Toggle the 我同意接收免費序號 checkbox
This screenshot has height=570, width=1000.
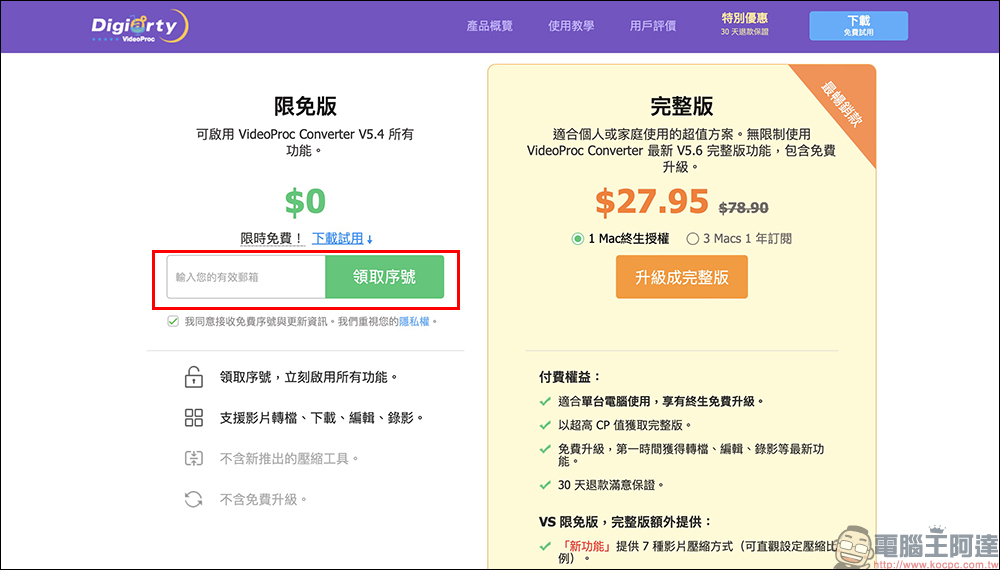point(174,322)
